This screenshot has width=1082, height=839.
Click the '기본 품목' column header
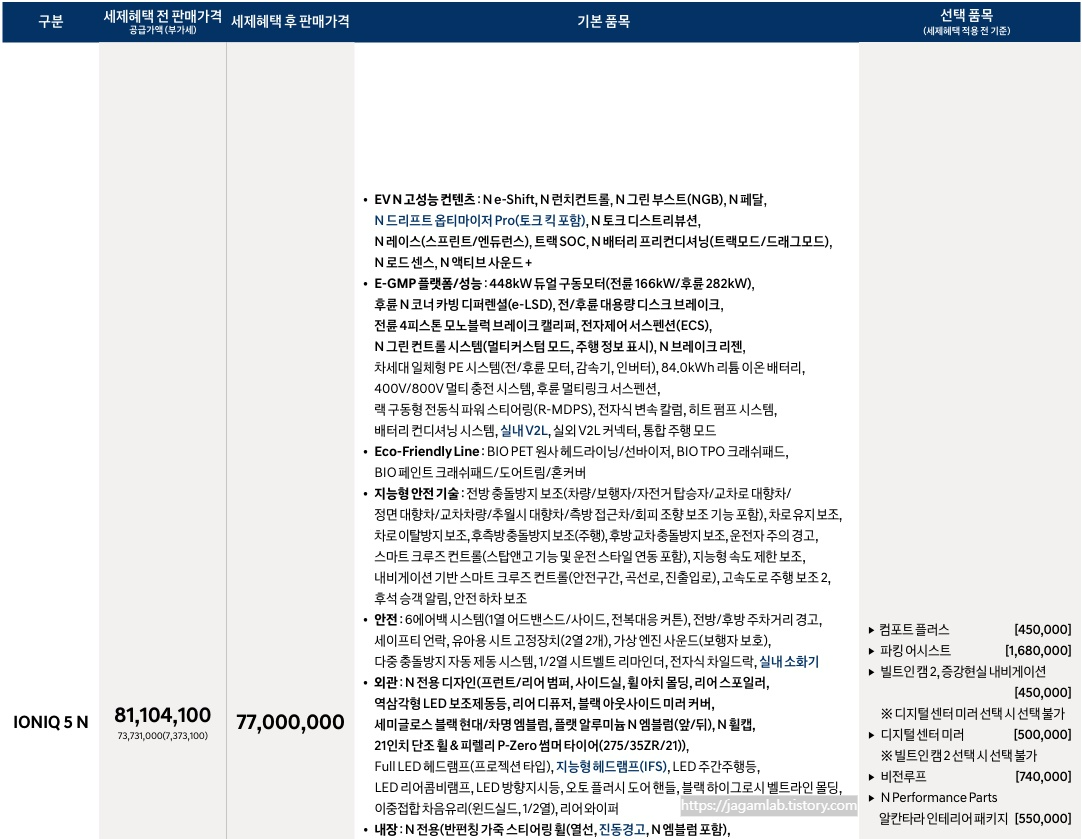(604, 21)
